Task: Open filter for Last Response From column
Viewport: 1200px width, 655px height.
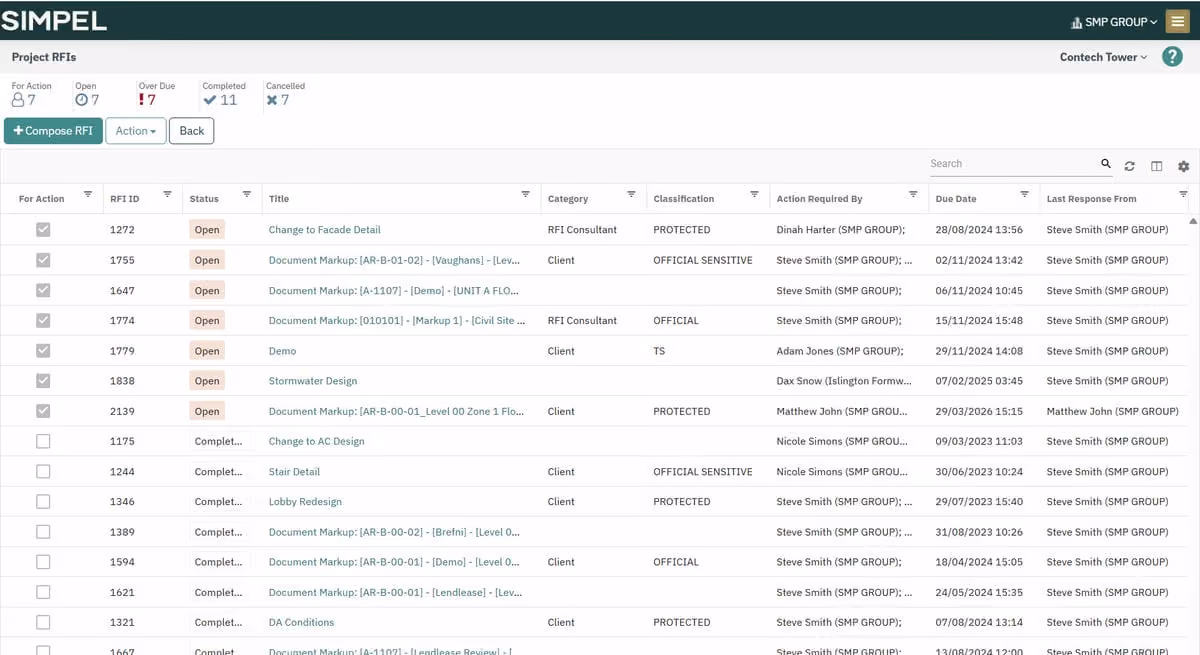Action: pyautogui.click(x=1183, y=194)
